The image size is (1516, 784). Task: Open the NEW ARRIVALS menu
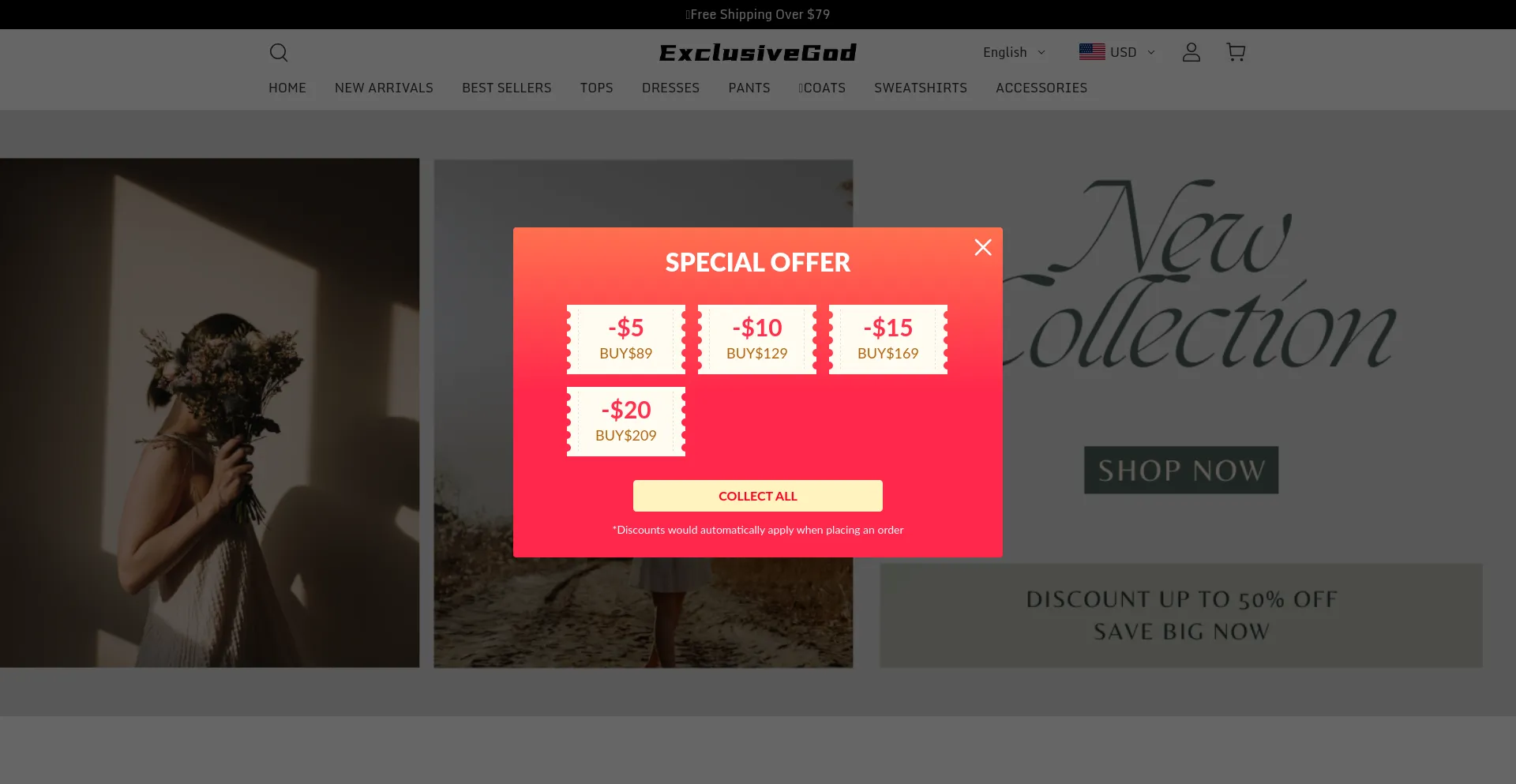click(384, 88)
